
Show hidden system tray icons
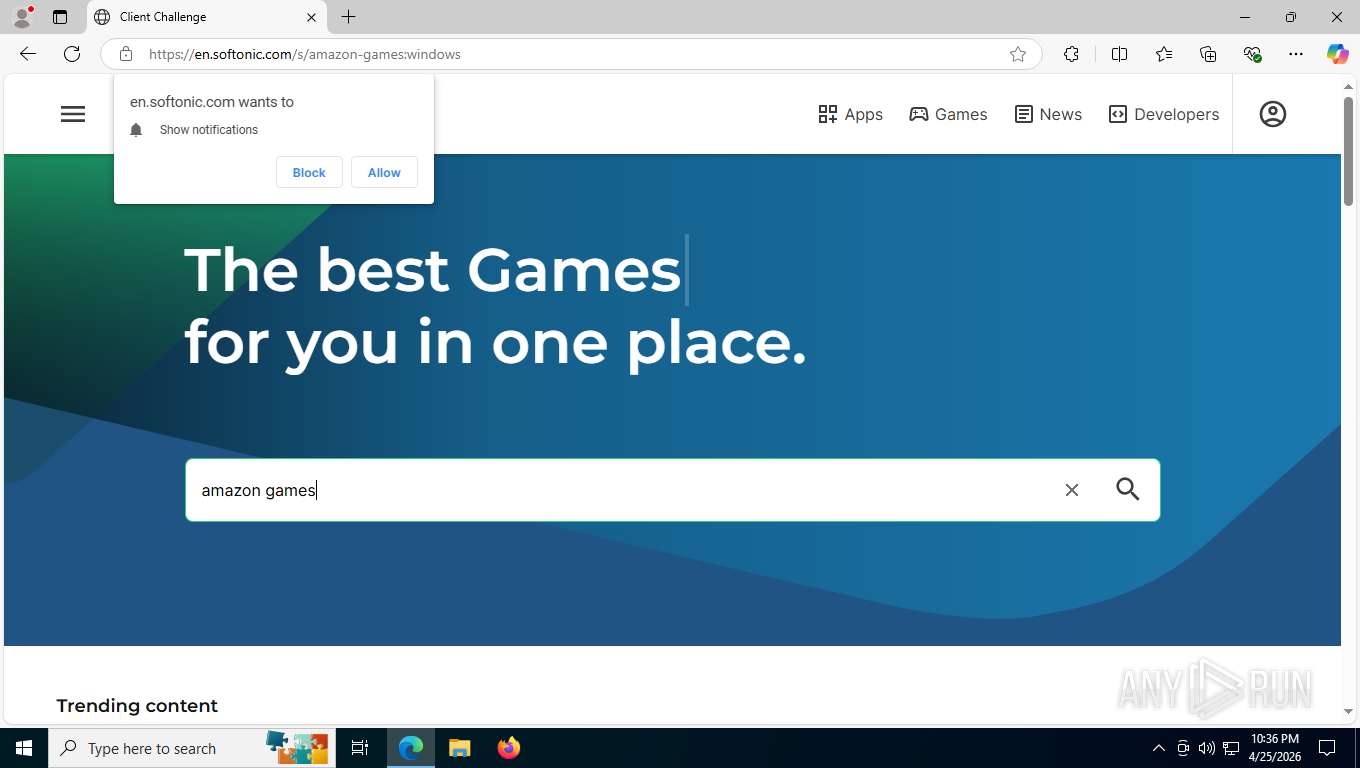(1159, 748)
